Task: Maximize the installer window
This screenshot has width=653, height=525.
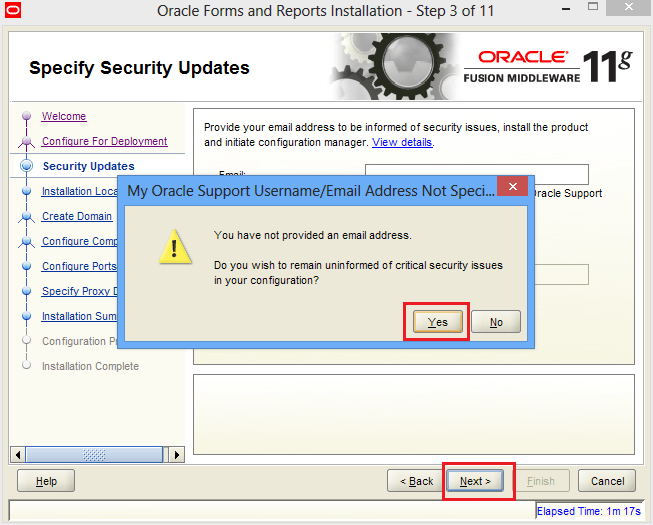Action: (x=593, y=7)
